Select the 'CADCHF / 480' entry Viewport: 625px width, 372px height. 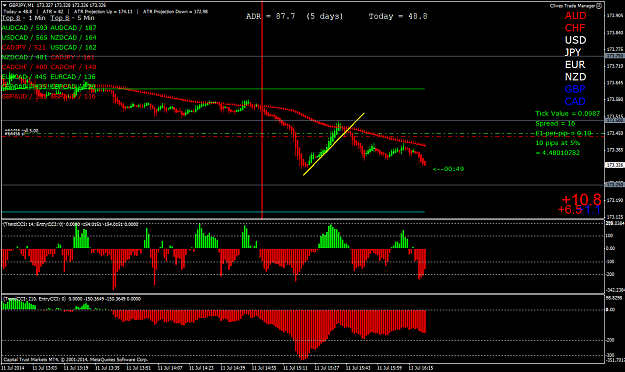[25, 67]
